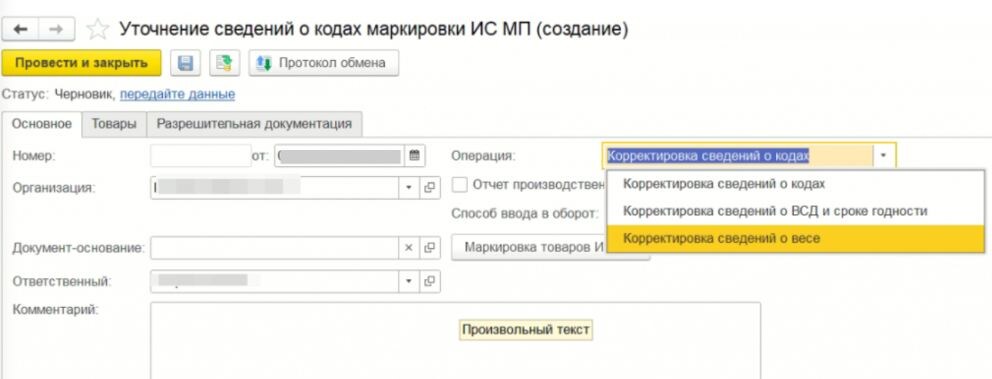The image size is (992, 379).
Task: Add document to favorites with star icon
Action: (x=97, y=29)
